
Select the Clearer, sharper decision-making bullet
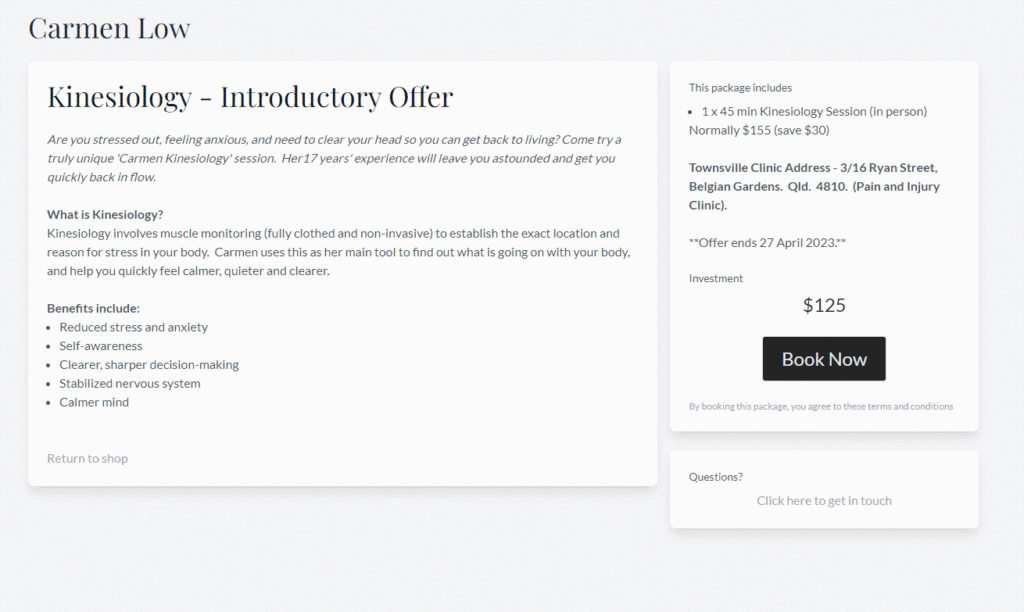click(149, 364)
